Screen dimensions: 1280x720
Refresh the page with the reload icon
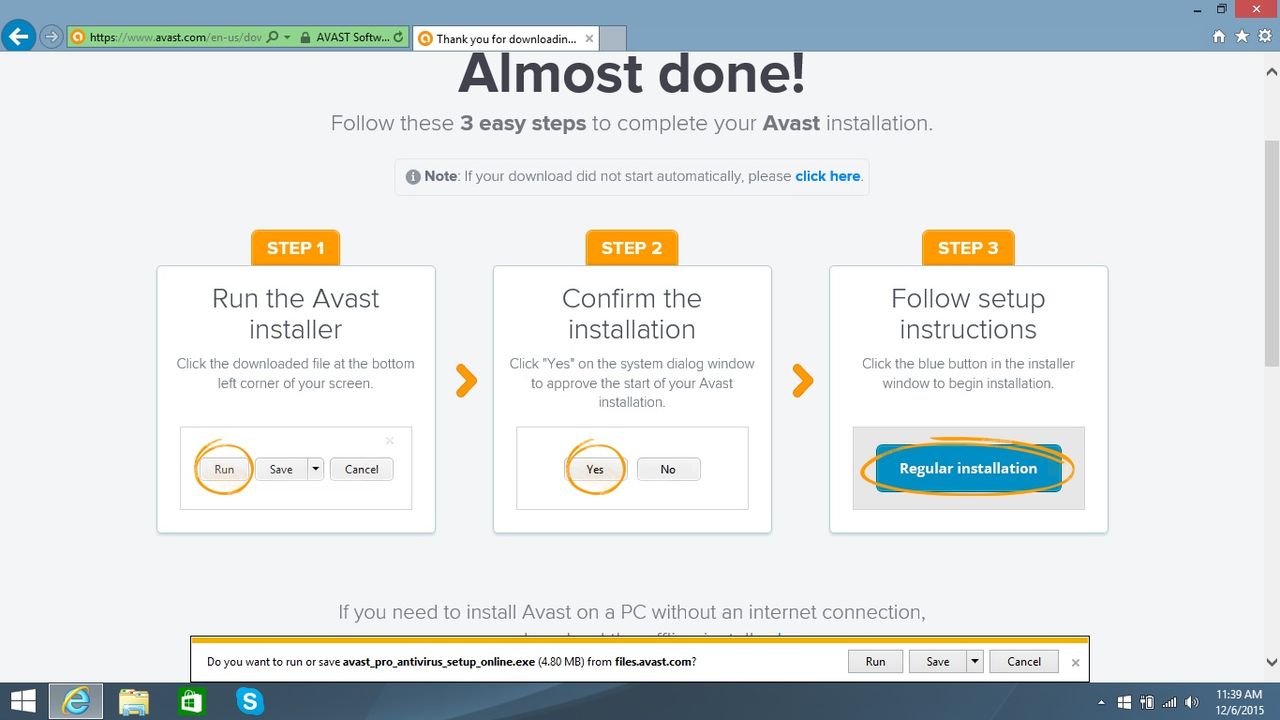(x=399, y=37)
